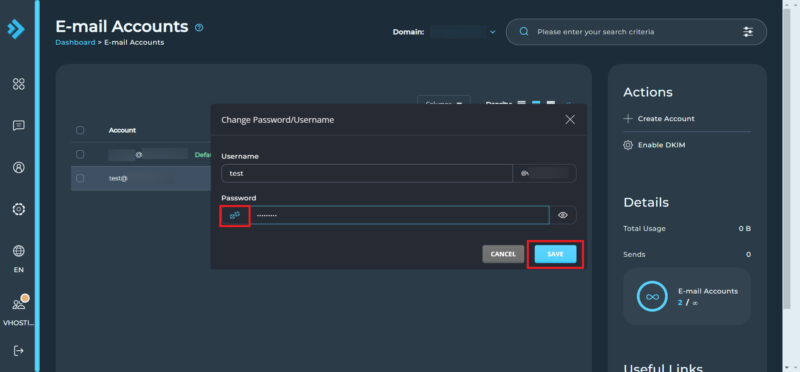Screen dimensions: 800x372
Task: Check the default account row checkbox
Action: point(80,154)
